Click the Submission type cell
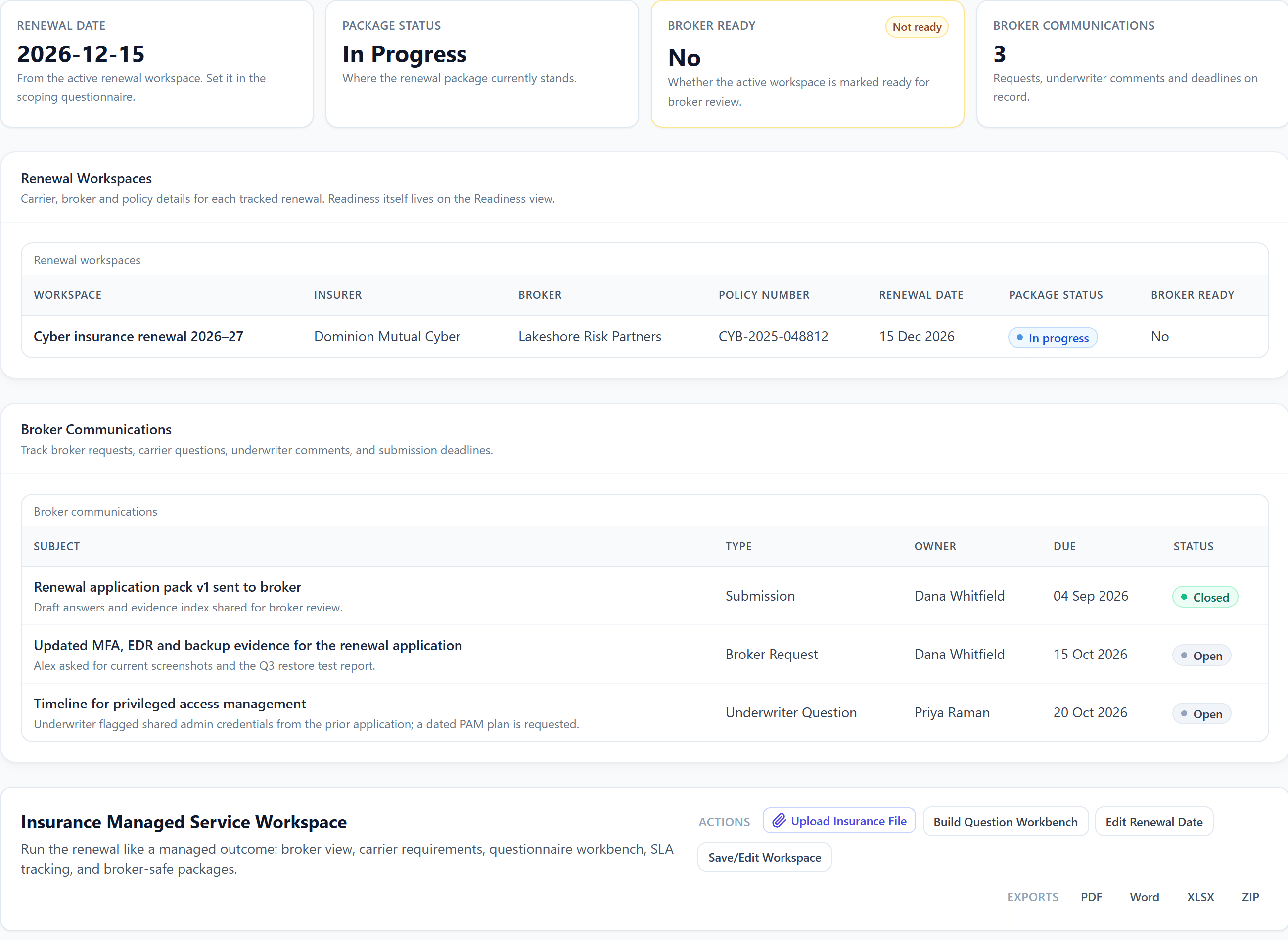This screenshot has height=940, width=1288. pos(760,596)
